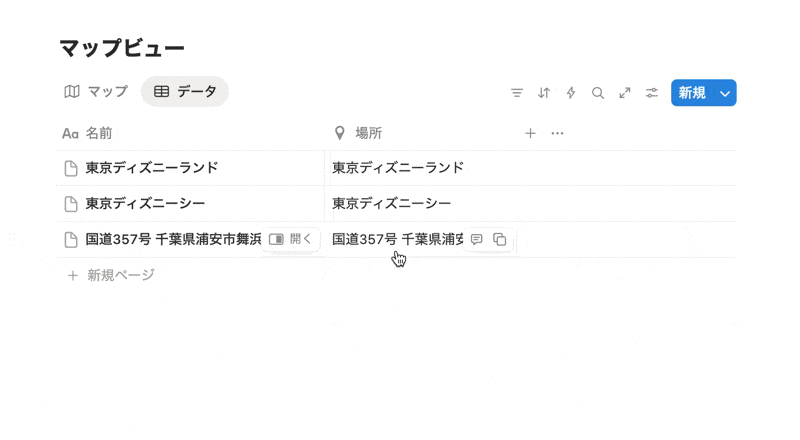Copy the 国道357号 location cell value
The image size is (800, 440).
tap(500, 240)
